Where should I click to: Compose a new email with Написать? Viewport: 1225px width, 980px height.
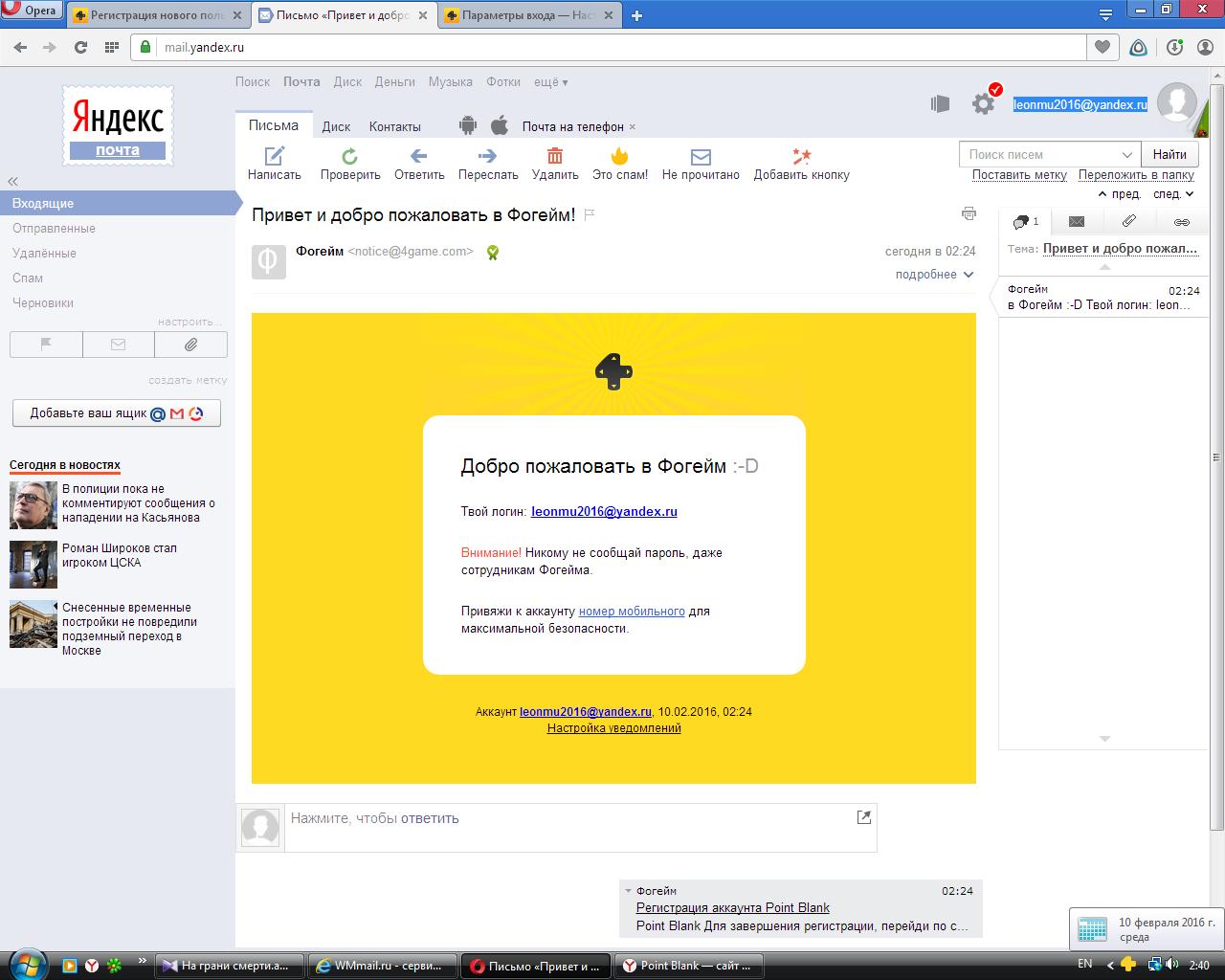(x=275, y=164)
